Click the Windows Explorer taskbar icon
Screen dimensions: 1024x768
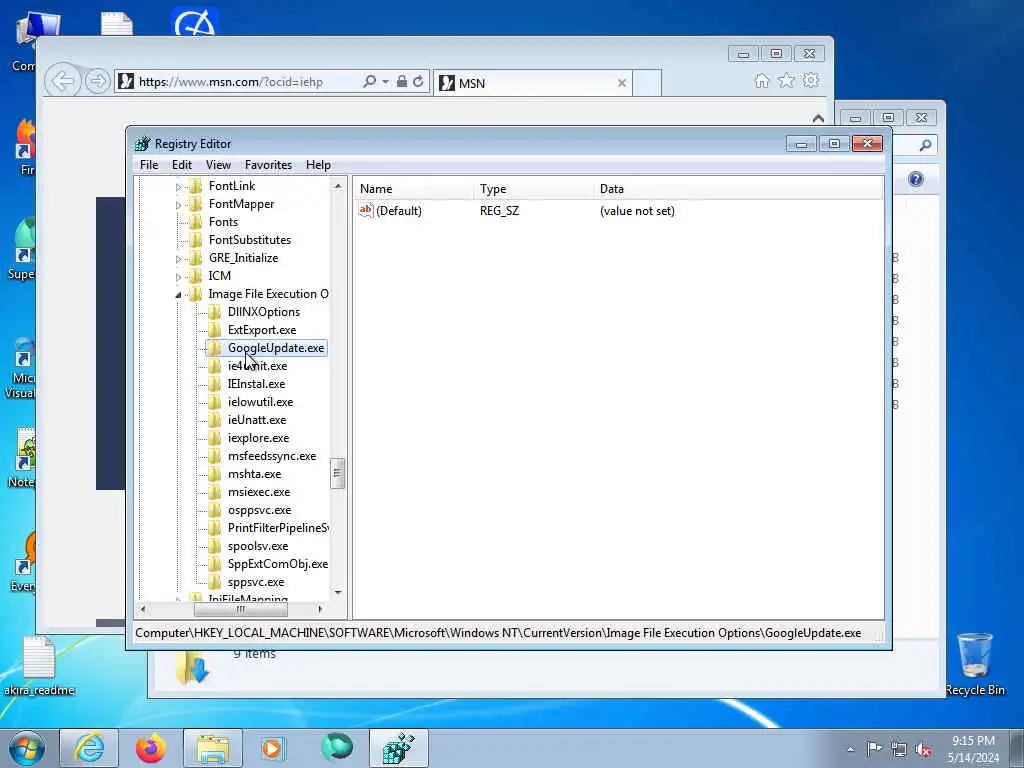coord(213,748)
